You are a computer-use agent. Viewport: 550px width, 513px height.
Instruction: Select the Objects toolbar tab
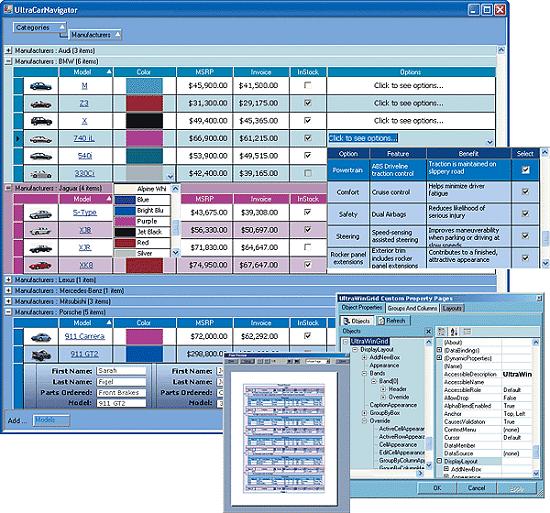click(356, 321)
